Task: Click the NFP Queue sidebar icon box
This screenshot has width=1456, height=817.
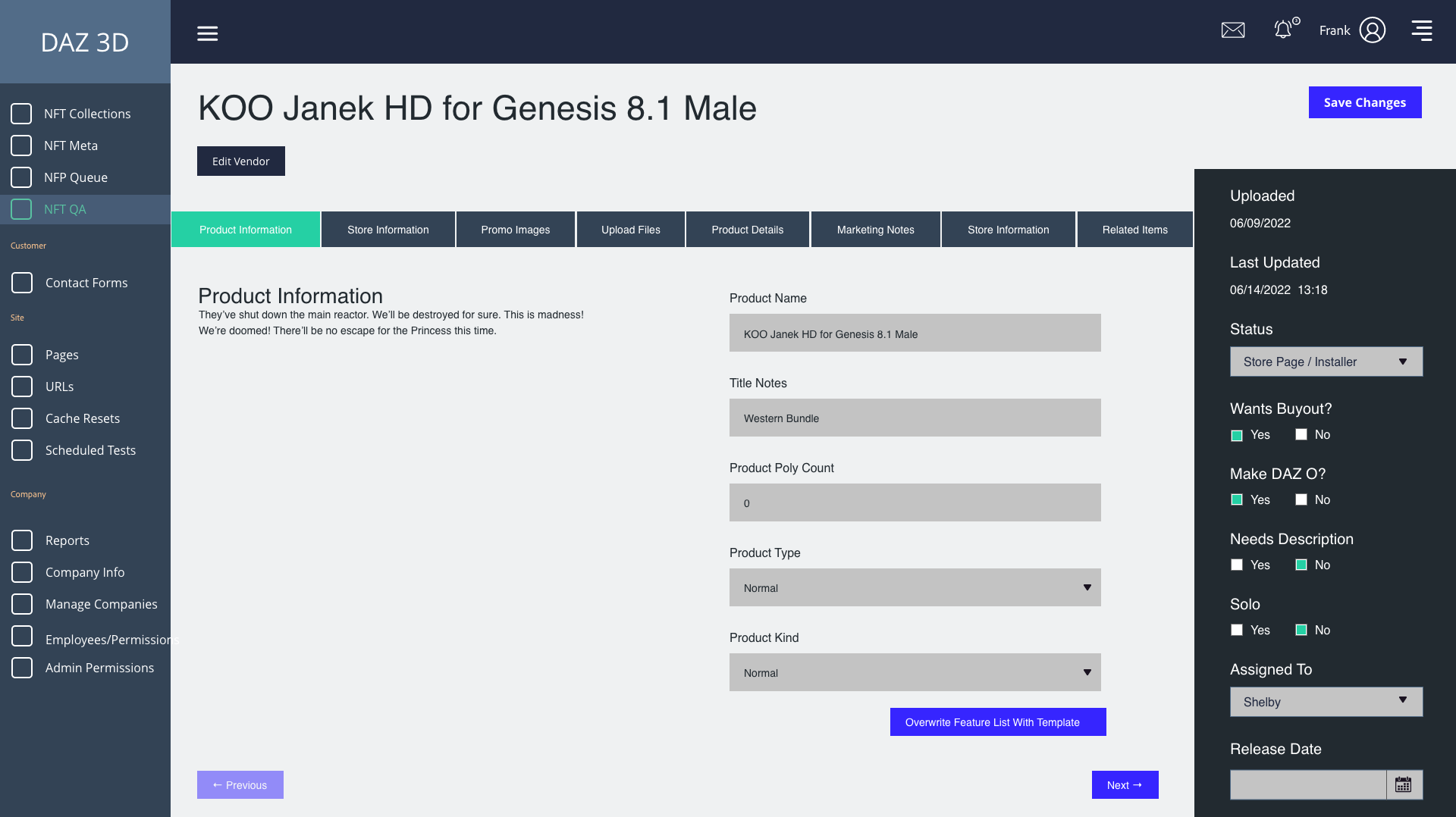Action: (x=21, y=177)
